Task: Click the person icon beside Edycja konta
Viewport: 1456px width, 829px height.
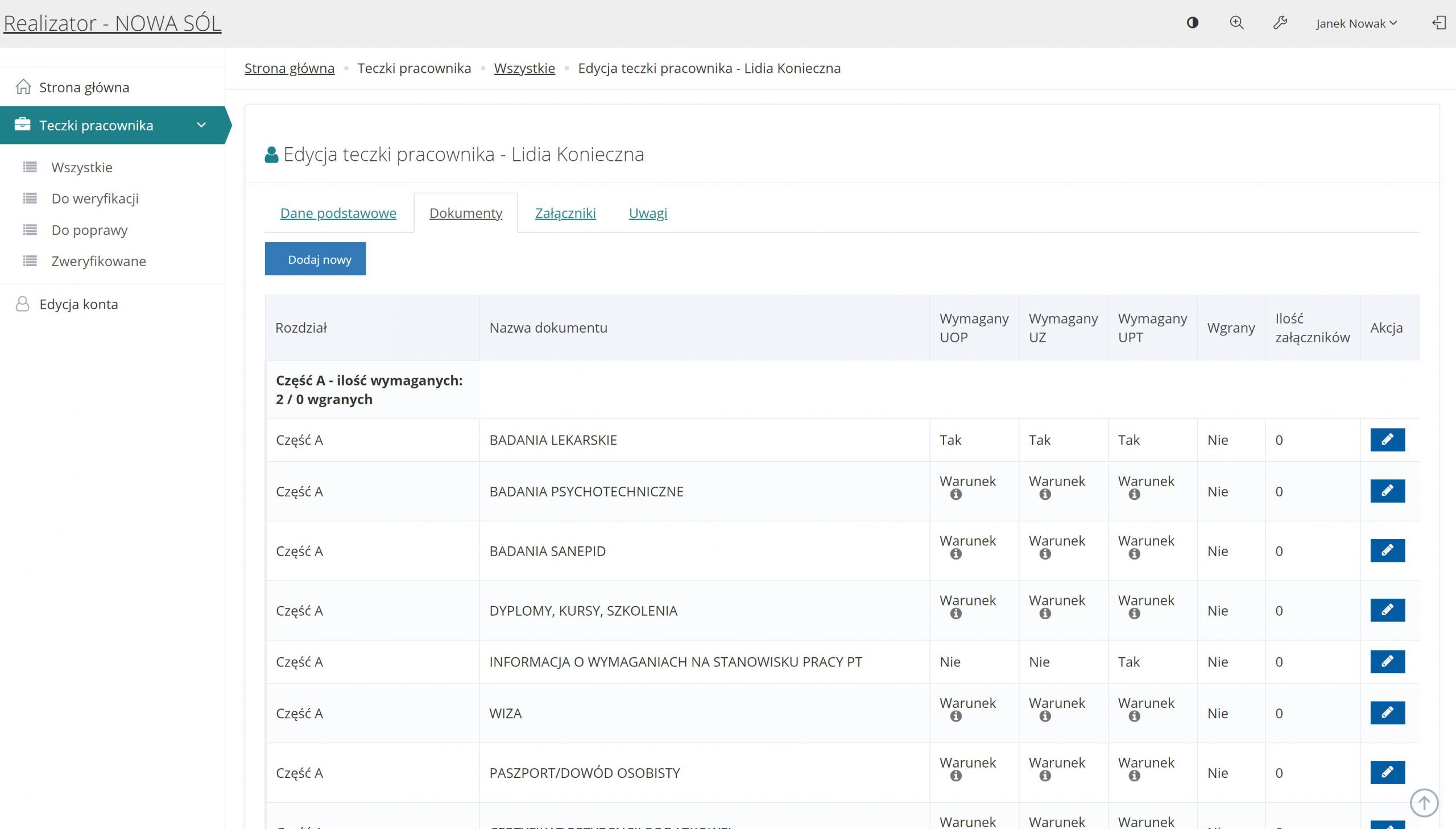Action: click(x=22, y=304)
